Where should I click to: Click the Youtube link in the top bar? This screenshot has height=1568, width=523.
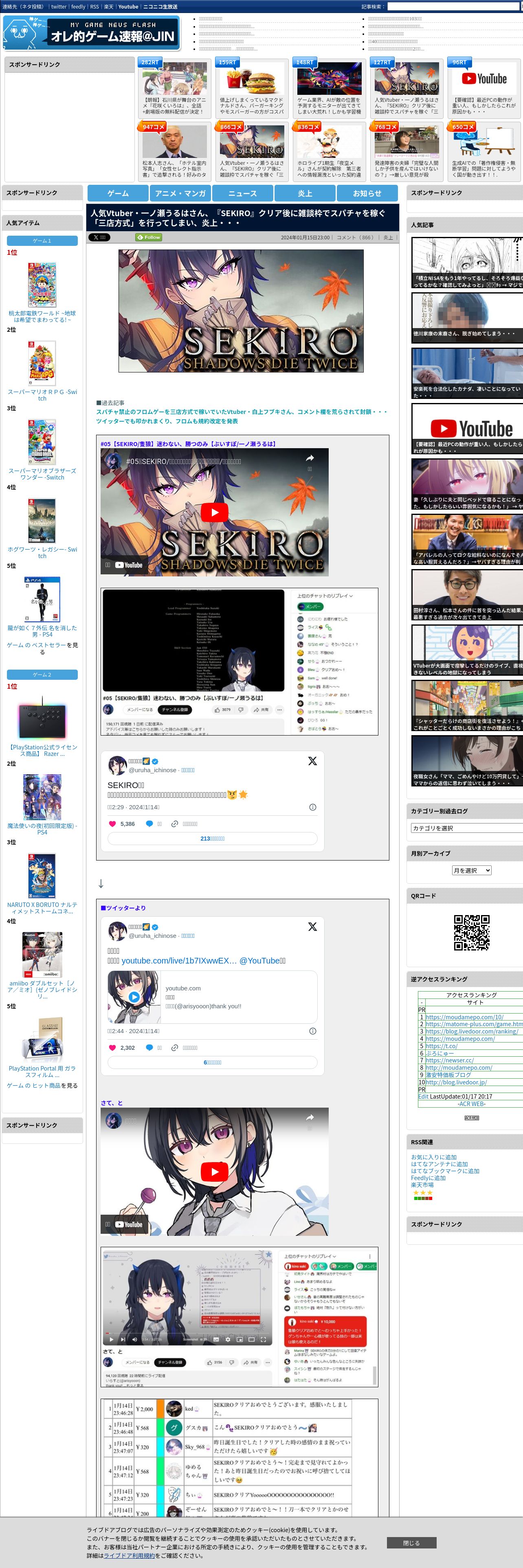coord(128,7)
